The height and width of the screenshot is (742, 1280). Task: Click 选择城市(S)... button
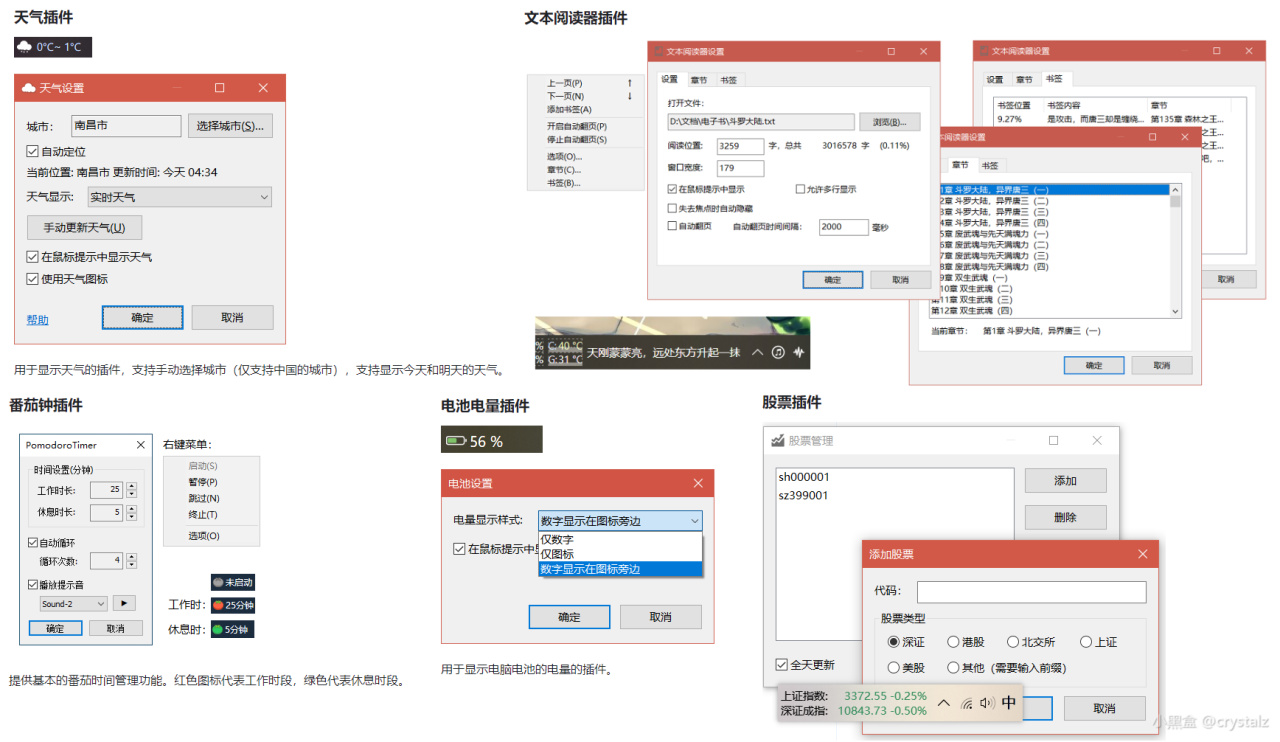pyautogui.click(x=231, y=126)
